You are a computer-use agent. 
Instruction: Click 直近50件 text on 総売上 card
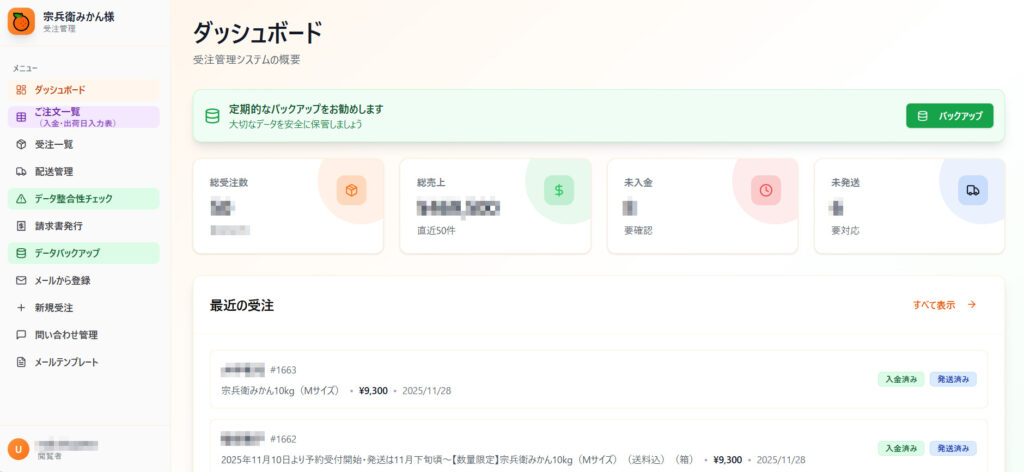[x=436, y=230]
